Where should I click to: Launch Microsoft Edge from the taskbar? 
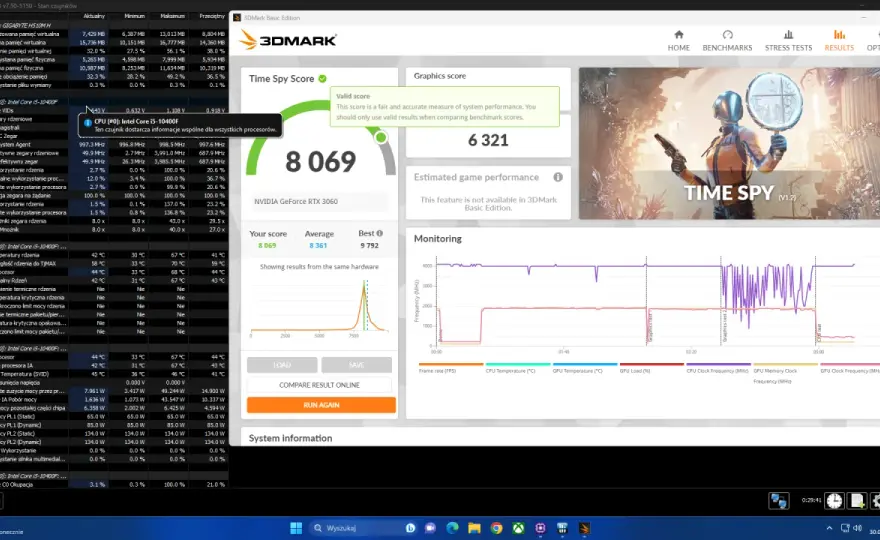coord(452,528)
